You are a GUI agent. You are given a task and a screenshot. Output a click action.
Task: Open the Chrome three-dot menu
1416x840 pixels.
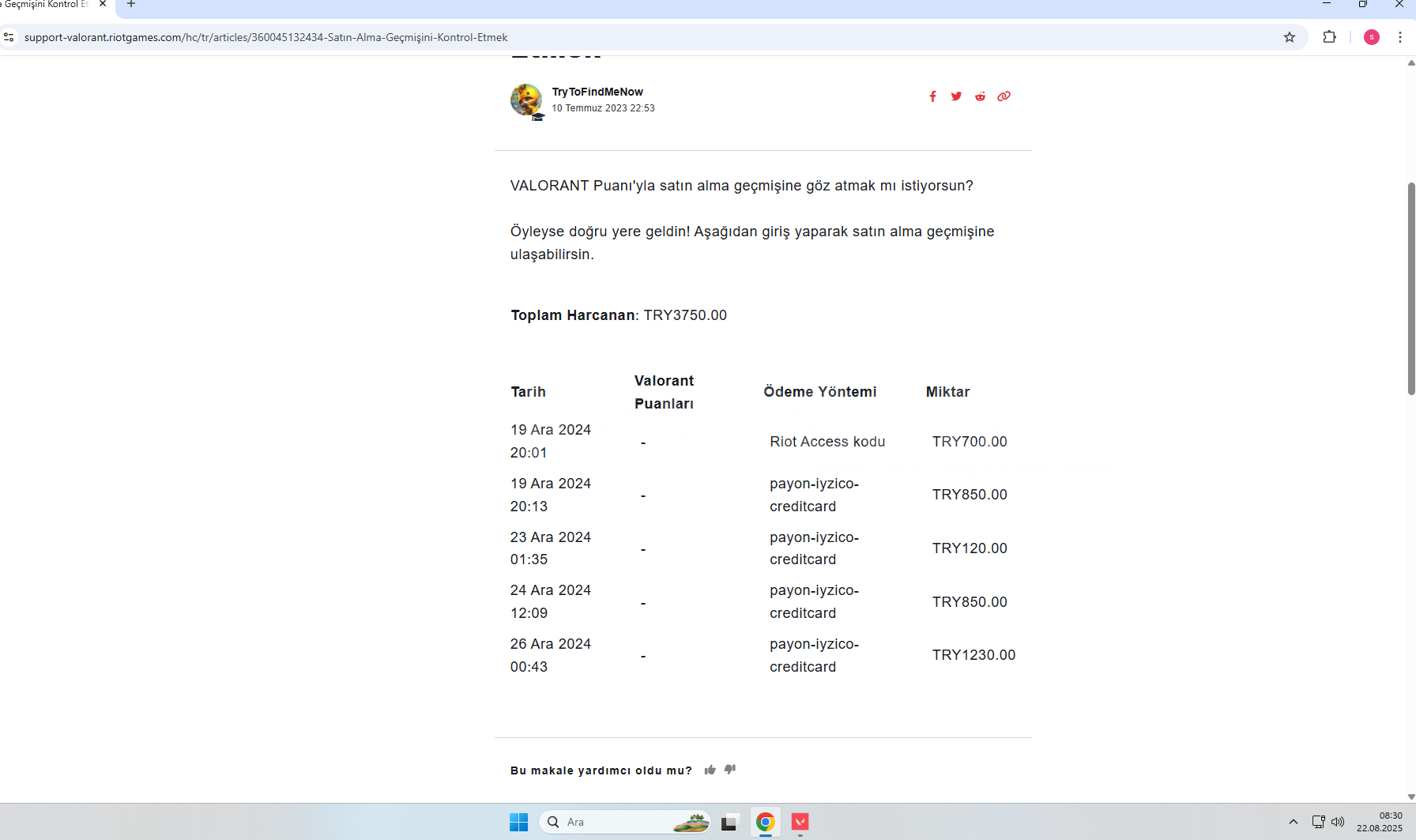coord(1399,37)
